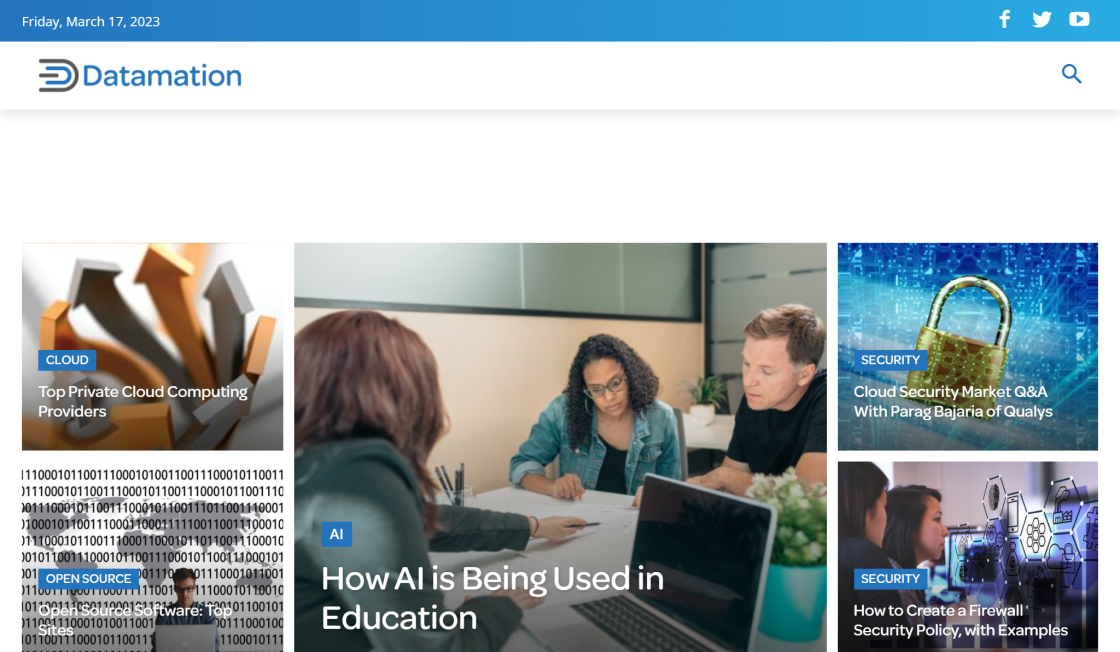Image resolution: width=1120 pixels, height=652 pixels.
Task: Open "How to Create a Firewall Security Policy" headline
Action: 959,620
